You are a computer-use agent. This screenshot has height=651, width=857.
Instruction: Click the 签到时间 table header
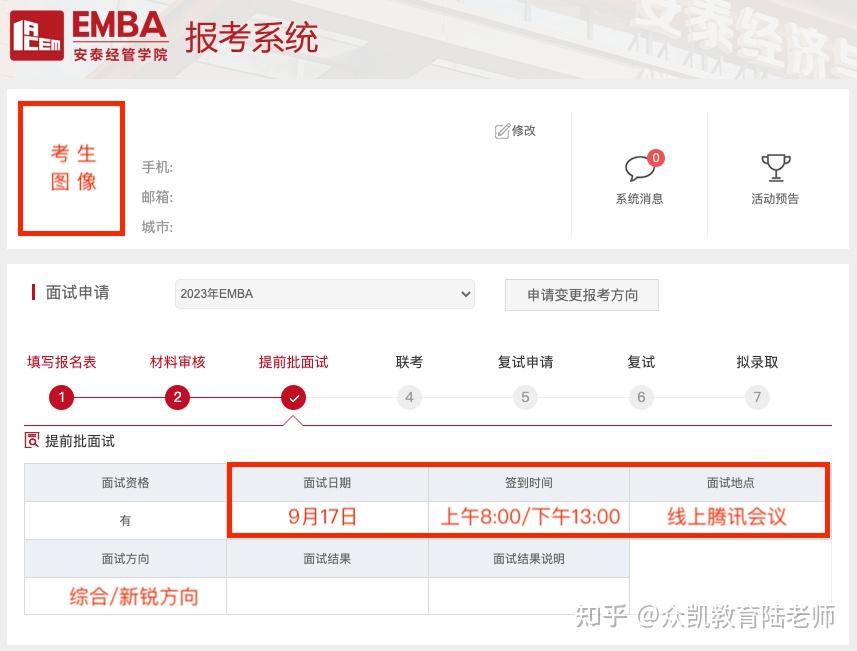pos(529,483)
